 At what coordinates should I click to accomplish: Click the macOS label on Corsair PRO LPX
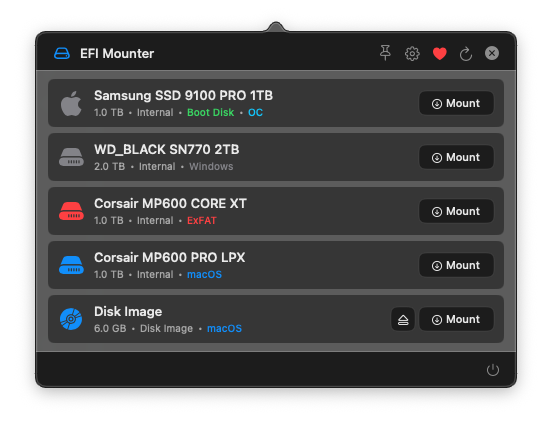[x=204, y=275]
